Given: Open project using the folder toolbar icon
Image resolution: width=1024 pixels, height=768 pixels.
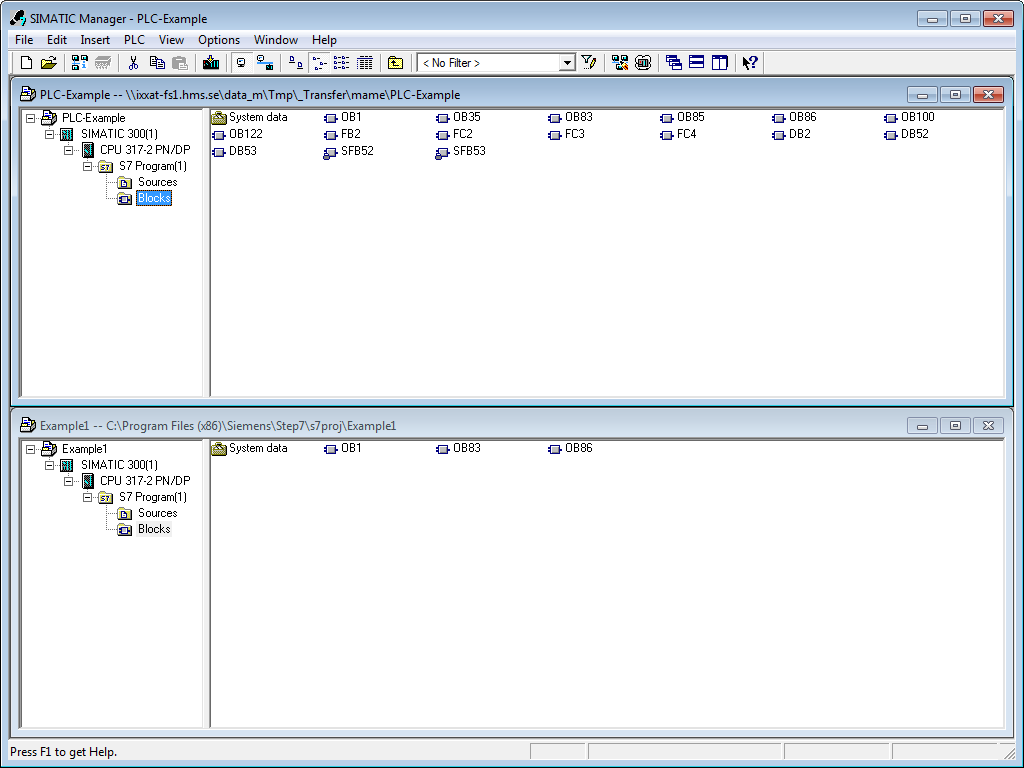Looking at the screenshot, I should pos(48,63).
